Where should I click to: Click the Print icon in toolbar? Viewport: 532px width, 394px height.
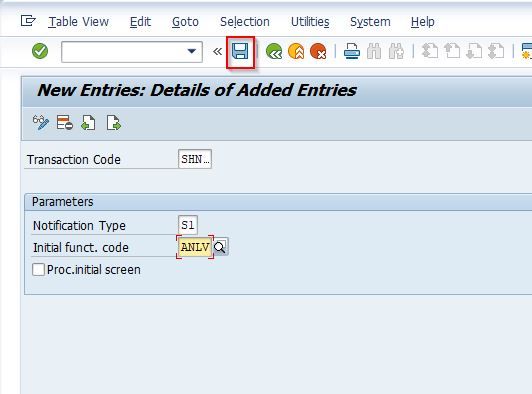pyautogui.click(x=352, y=52)
